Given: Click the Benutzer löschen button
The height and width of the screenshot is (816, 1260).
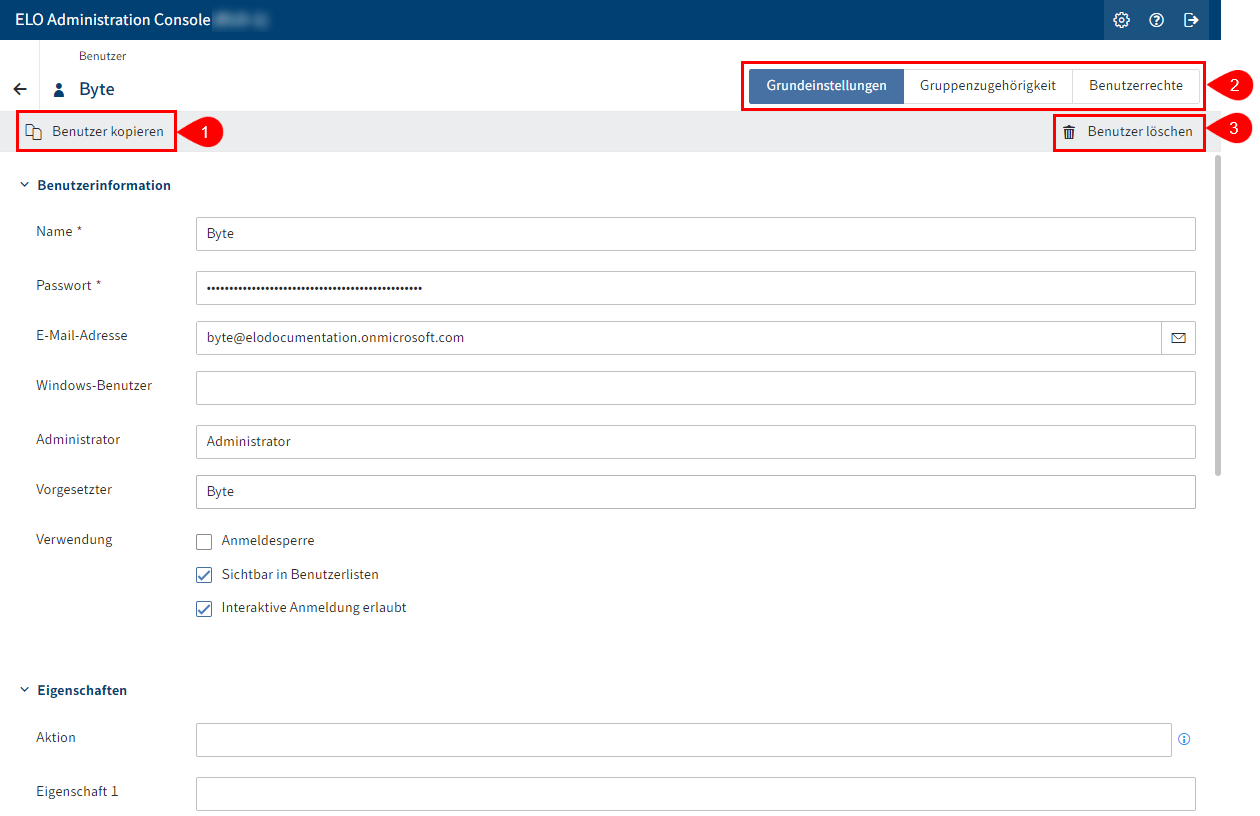Looking at the screenshot, I should [1128, 131].
